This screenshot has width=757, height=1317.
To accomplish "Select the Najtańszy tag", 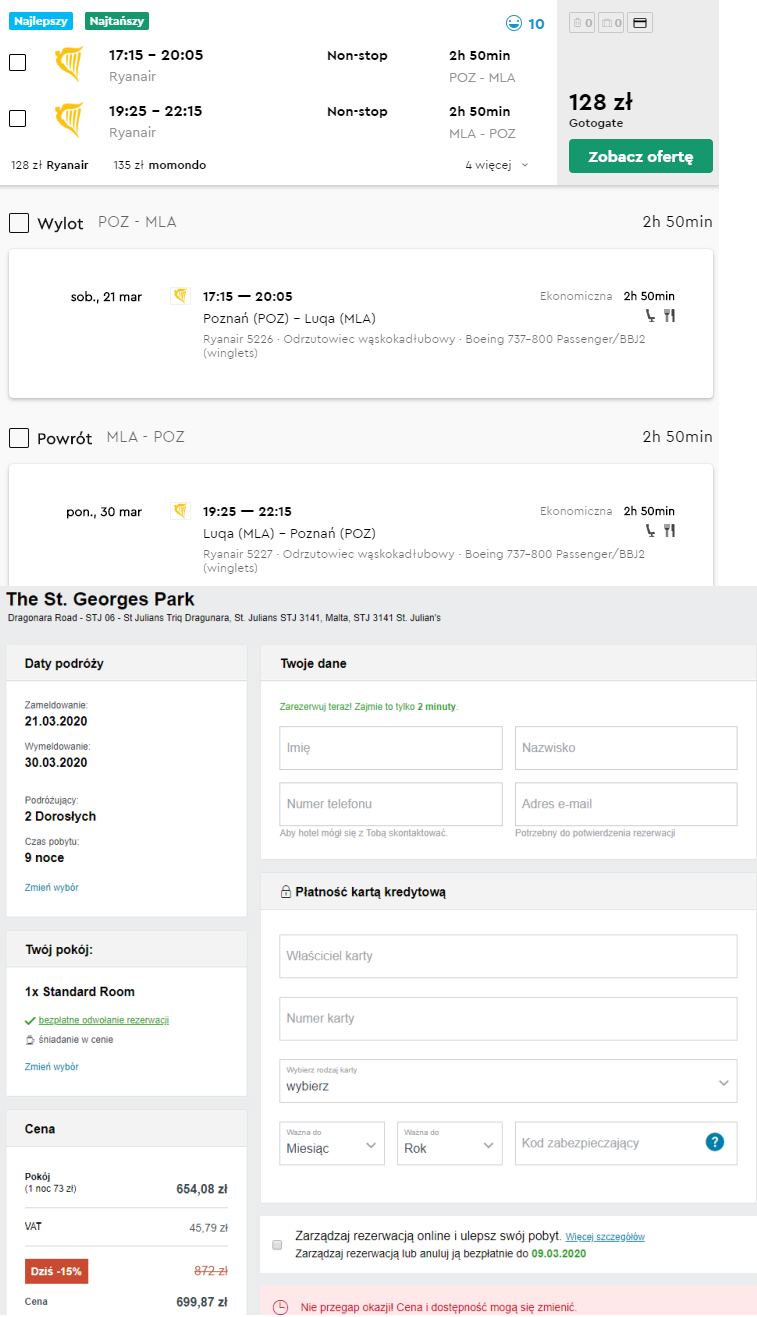I will coord(116,21).
